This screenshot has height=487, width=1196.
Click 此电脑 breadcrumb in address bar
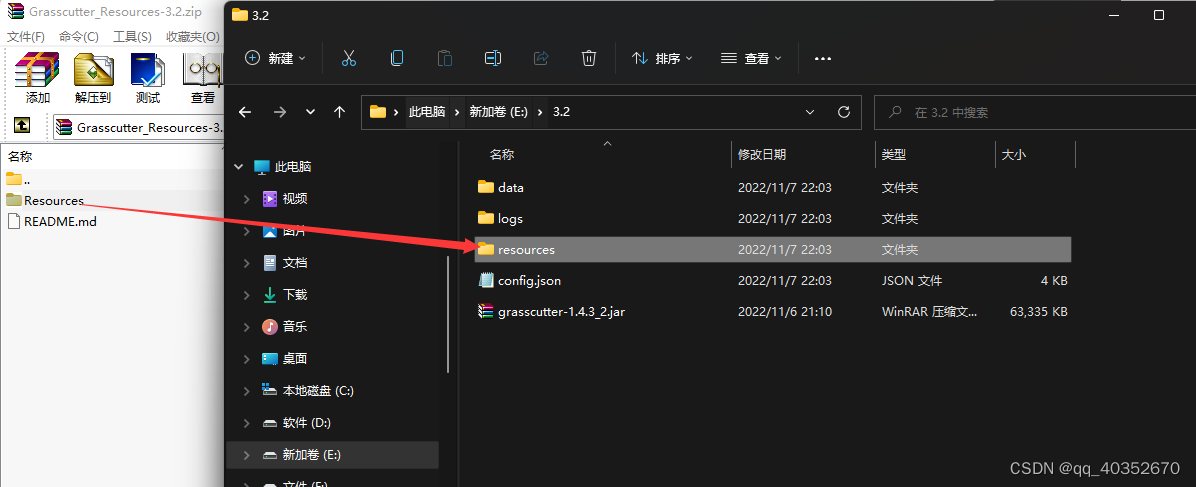click(x=427, y=112)
